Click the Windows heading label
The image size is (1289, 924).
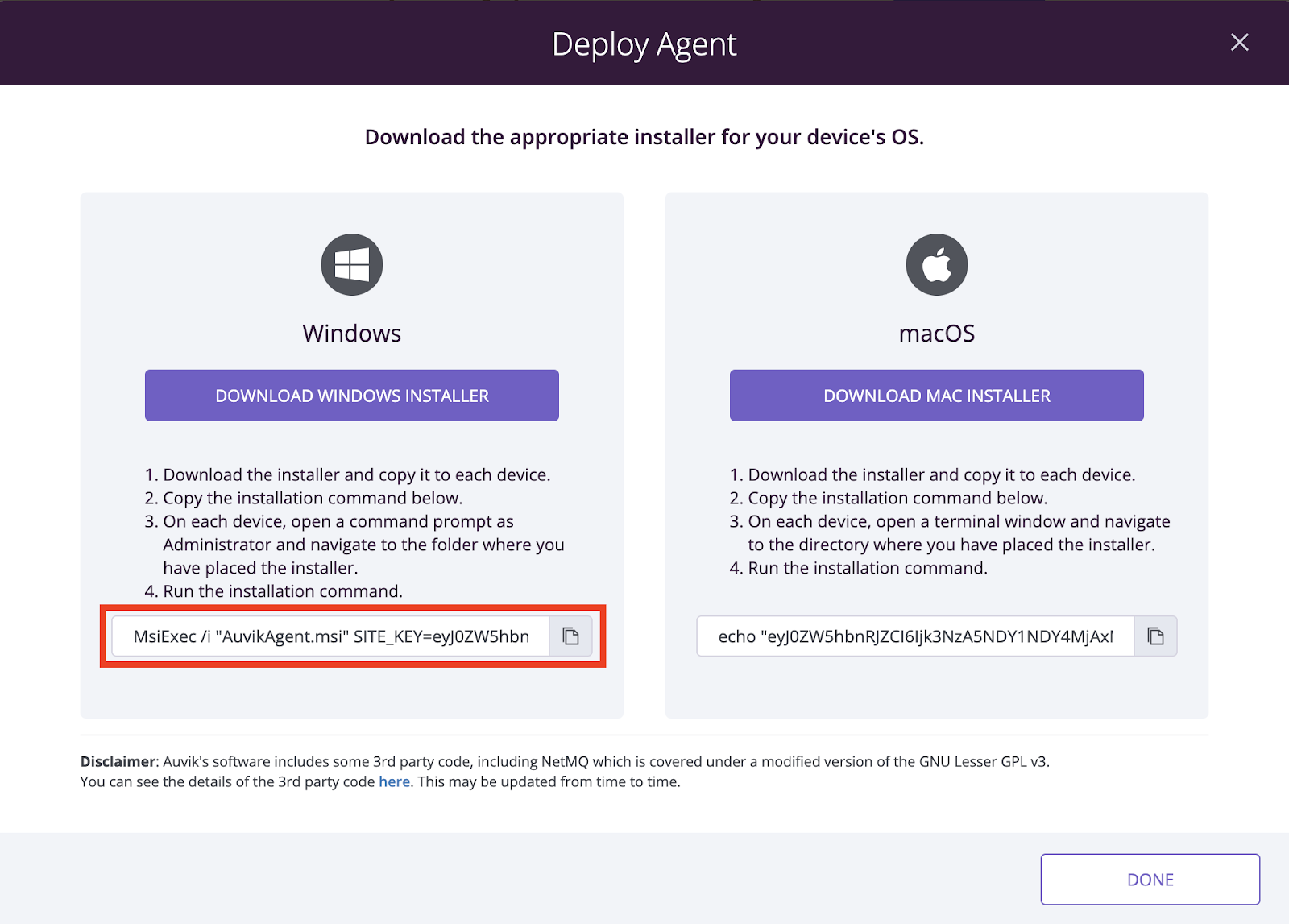pyautogui.click(x=352, y=334)
